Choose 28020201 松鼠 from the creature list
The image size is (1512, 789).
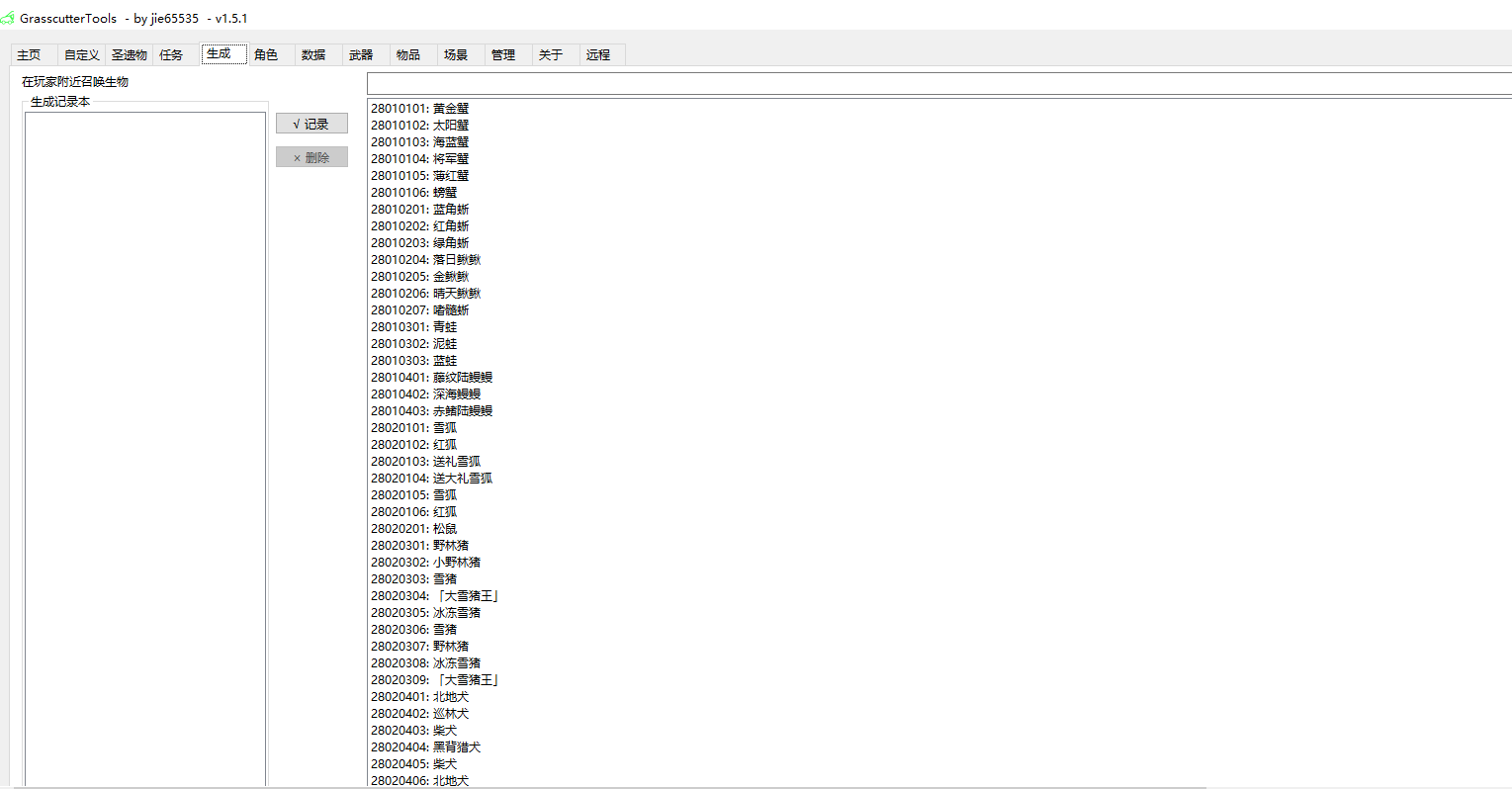point(414,529)
